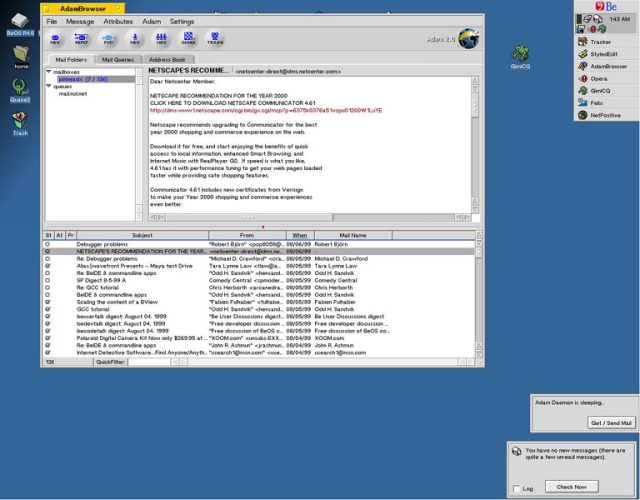Open the Adam menu
The image size is (640, 500).
(x=151, y=21)
